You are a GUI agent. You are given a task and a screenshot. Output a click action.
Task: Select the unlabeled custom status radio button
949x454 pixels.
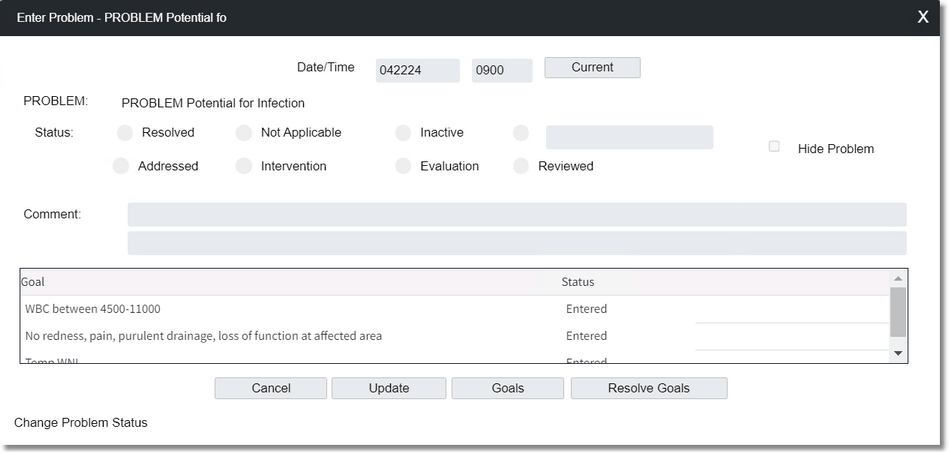coord(521,133)
